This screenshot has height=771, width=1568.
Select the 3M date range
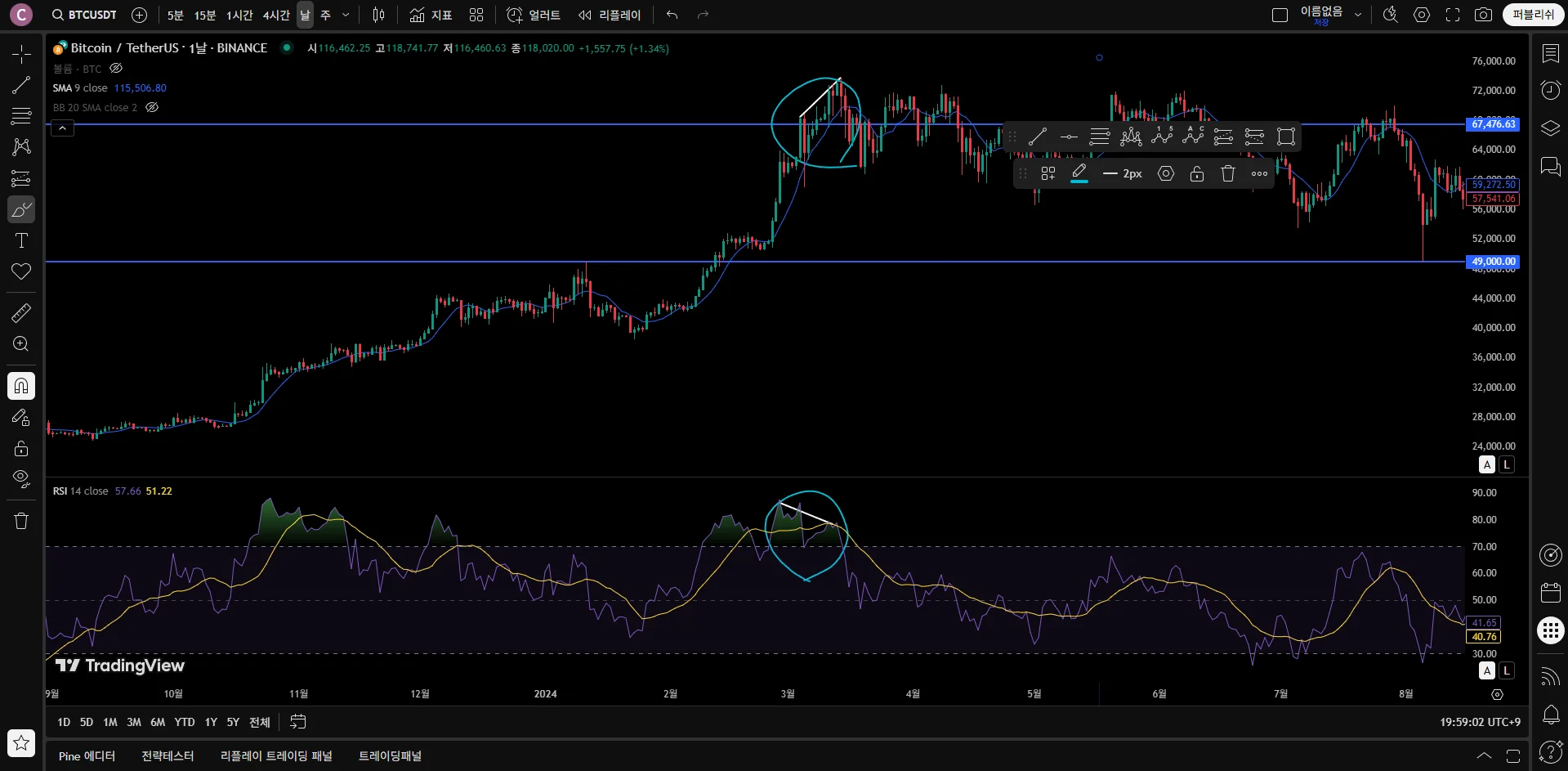134,722
